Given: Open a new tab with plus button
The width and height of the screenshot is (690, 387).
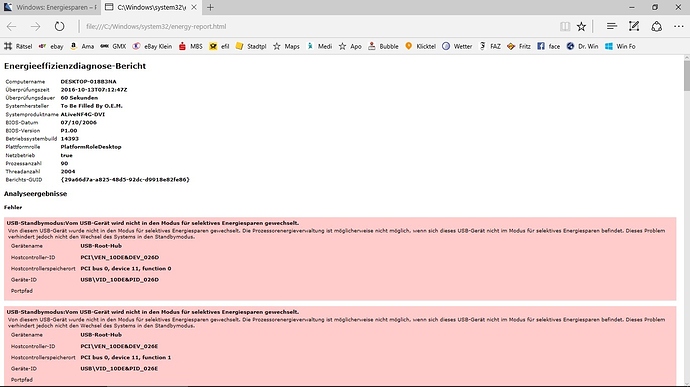Looking at the screenshot, I should [x=210, y=7].
